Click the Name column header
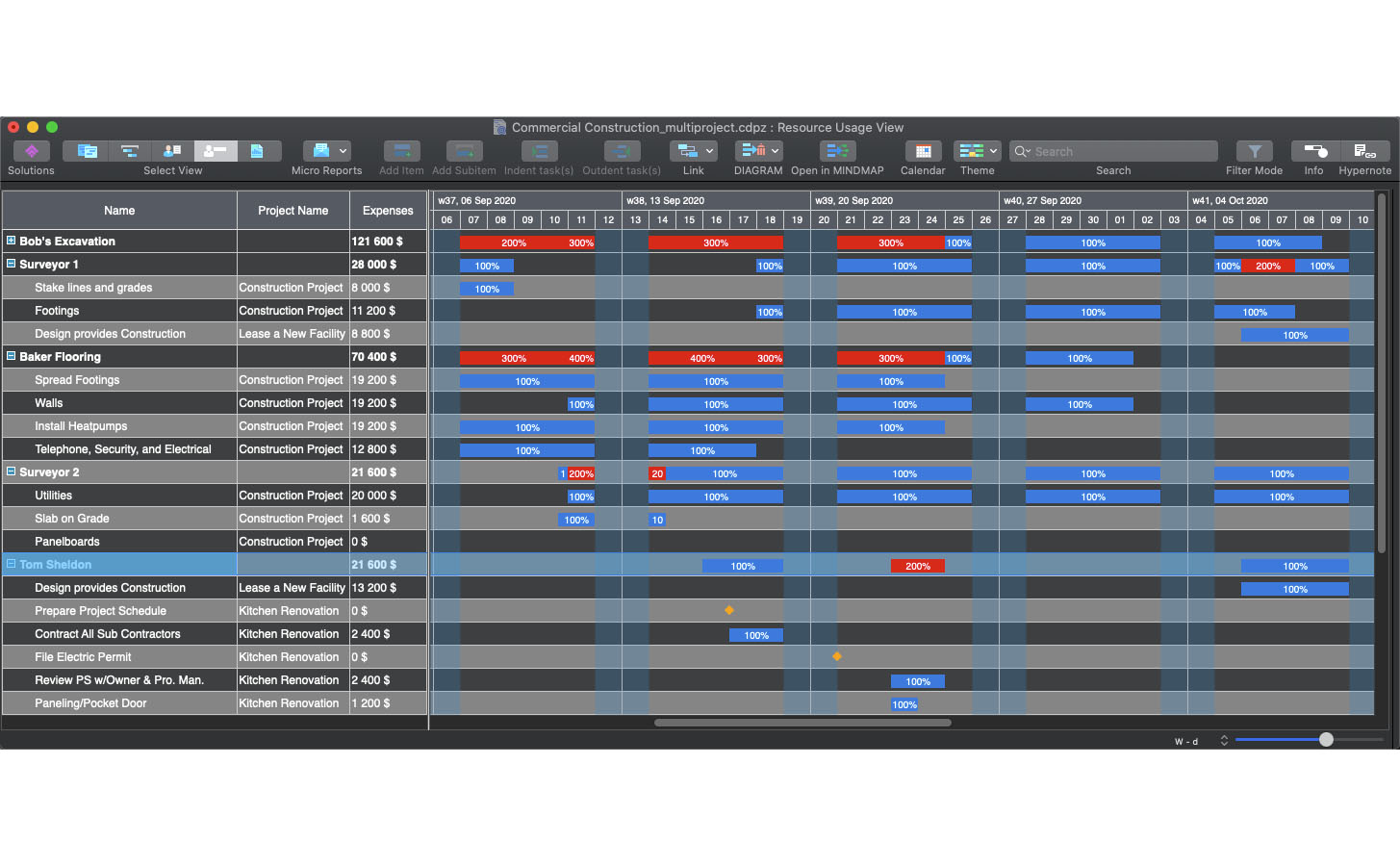Viewport: 1400px width, 866px height. point(119,210)
